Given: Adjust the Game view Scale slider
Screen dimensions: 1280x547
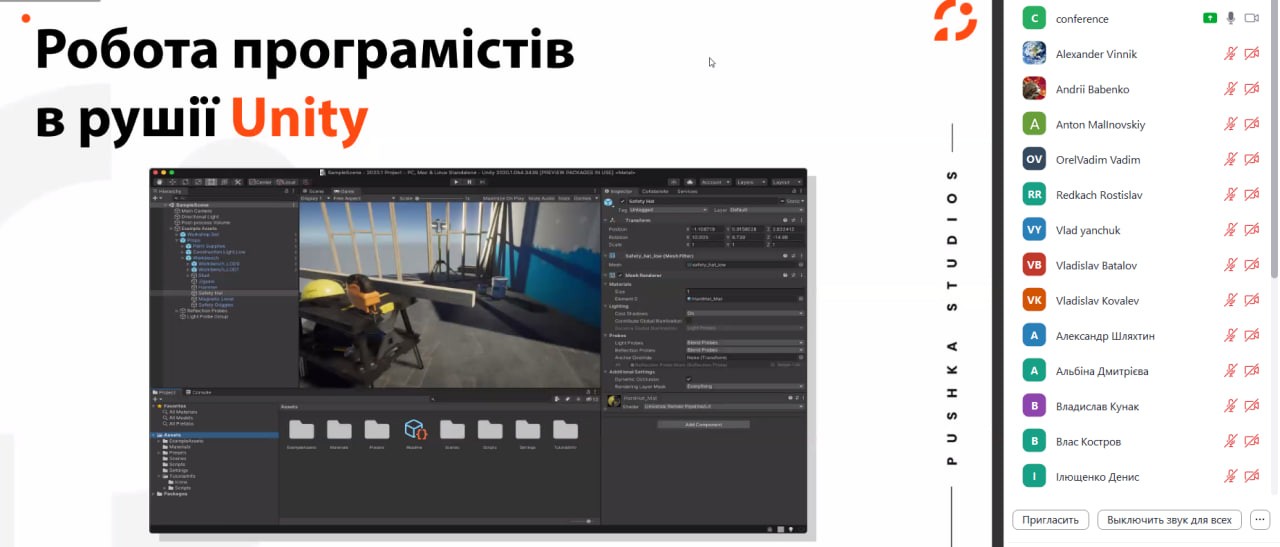Looking at the screenshot, I should click(441, 198).
